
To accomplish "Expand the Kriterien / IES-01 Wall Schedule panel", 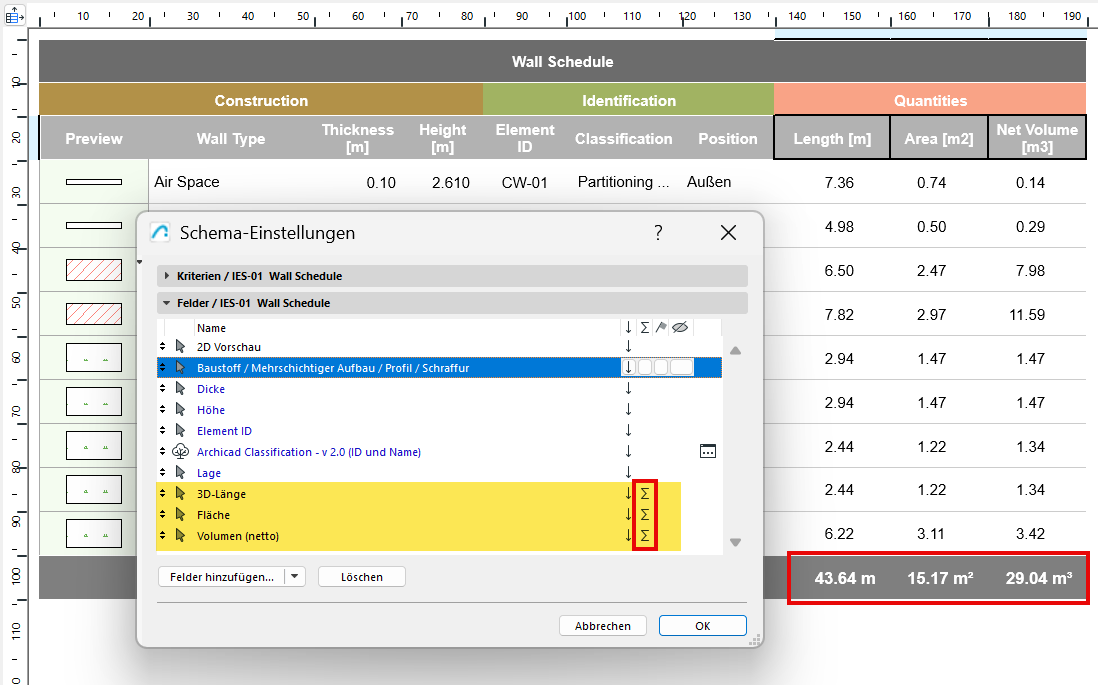I will (x=167, y=276).
